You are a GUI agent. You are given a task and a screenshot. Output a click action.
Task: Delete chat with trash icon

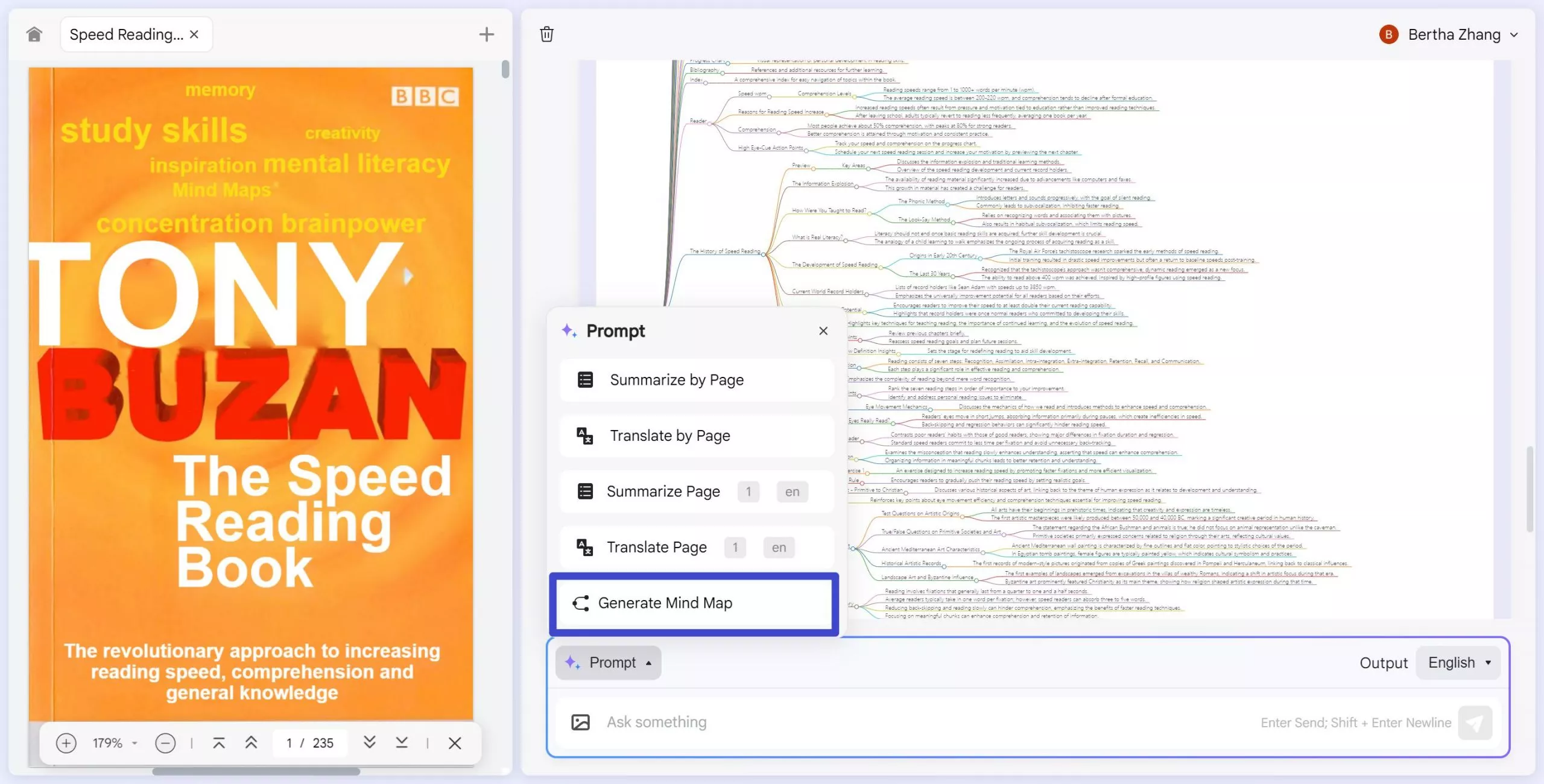(546, 34)
